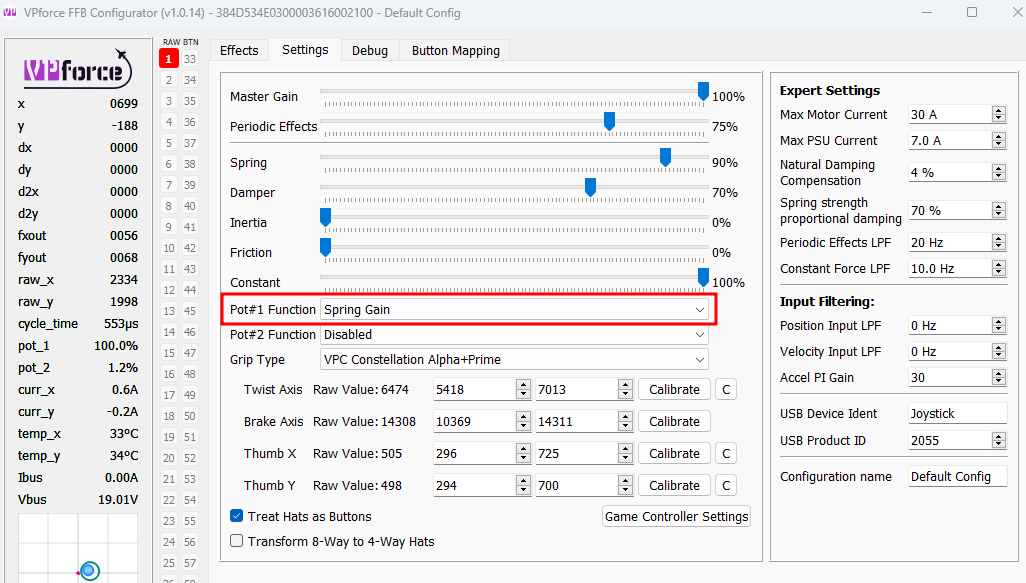1026x583 pixels.
Task: Open the Grip Type dropdown
Action: point(514,359)
